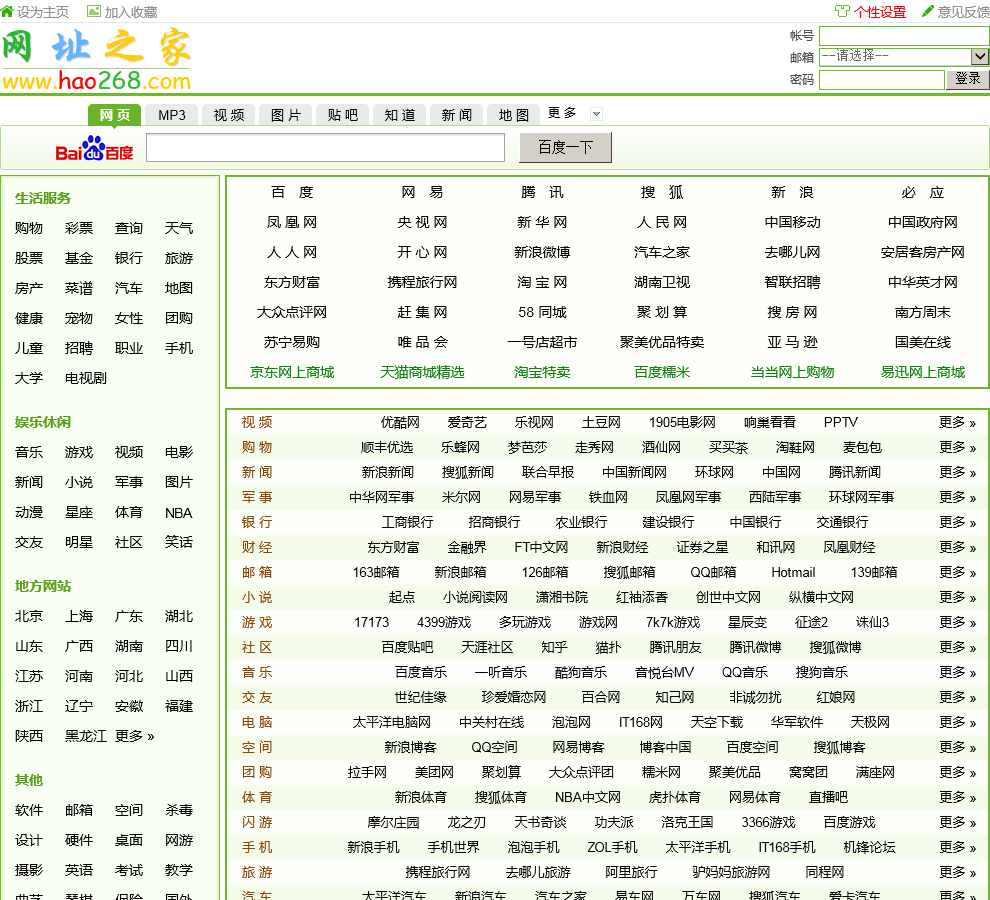Expand 更多 in the 视频 row
The image size is (990, 900).
(x=957, y=422)
